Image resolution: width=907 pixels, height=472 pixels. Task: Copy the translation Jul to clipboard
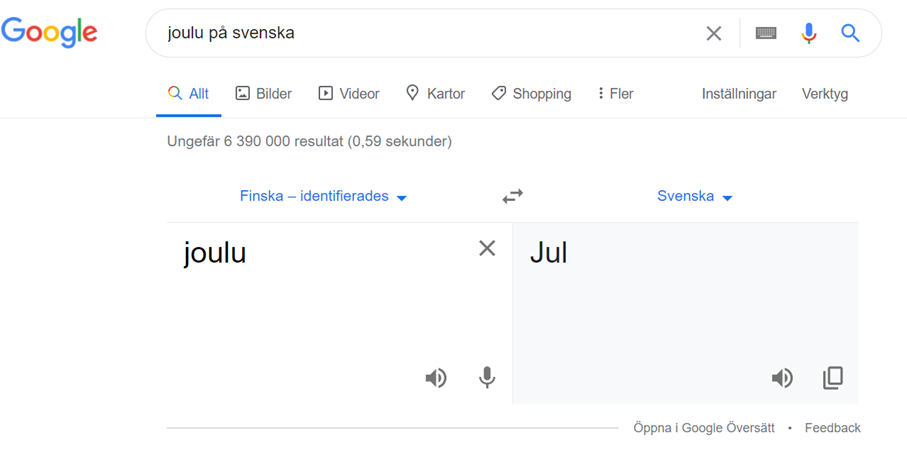[x=833, y=378]
